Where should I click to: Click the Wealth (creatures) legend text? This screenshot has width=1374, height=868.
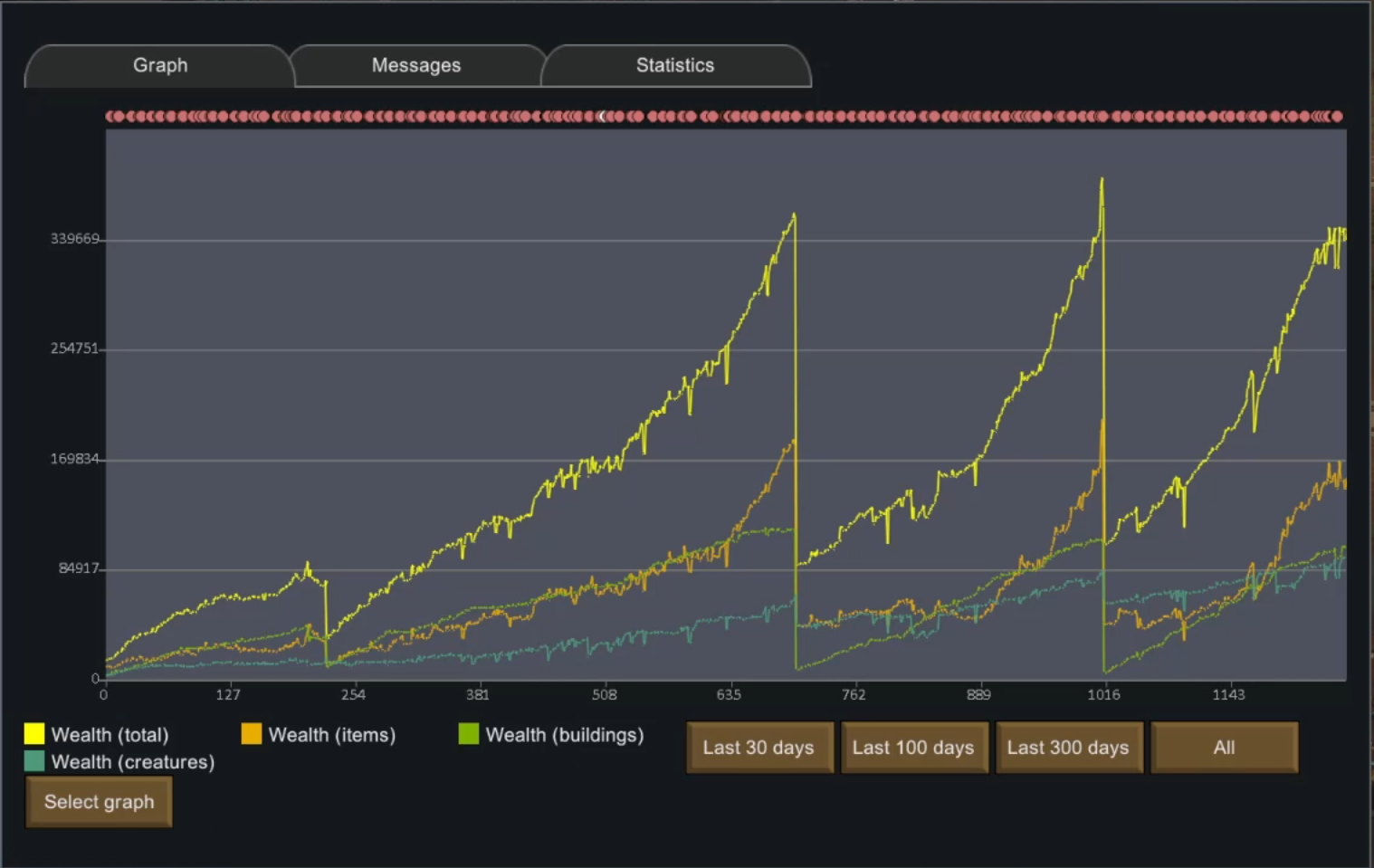133,762
